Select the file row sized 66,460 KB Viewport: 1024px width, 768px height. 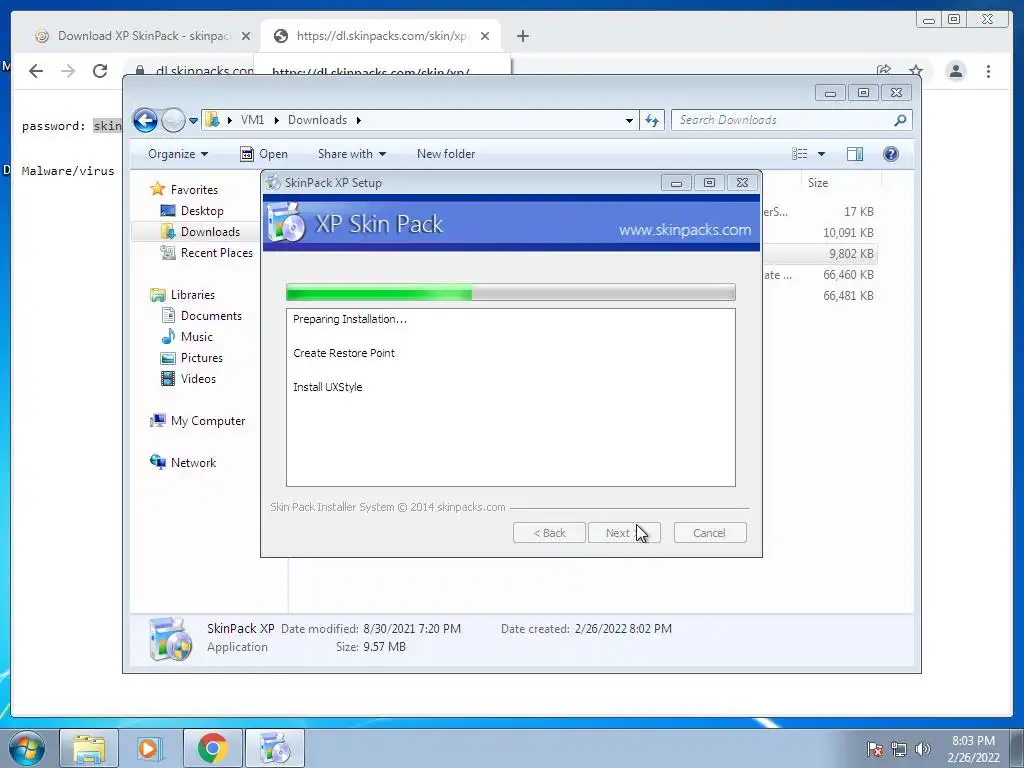click(820, 275)
